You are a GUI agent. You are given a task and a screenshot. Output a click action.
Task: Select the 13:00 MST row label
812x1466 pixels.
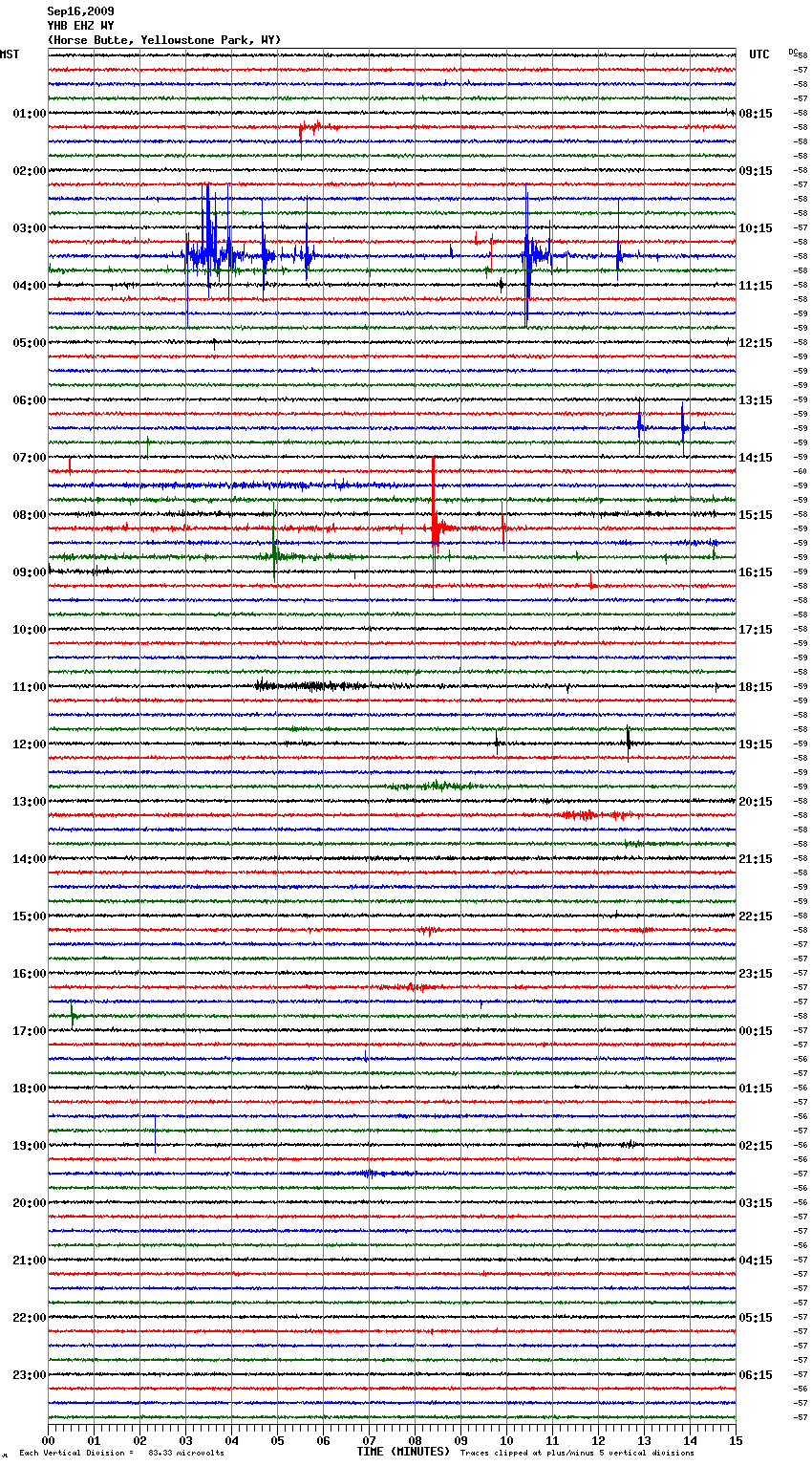29,802
